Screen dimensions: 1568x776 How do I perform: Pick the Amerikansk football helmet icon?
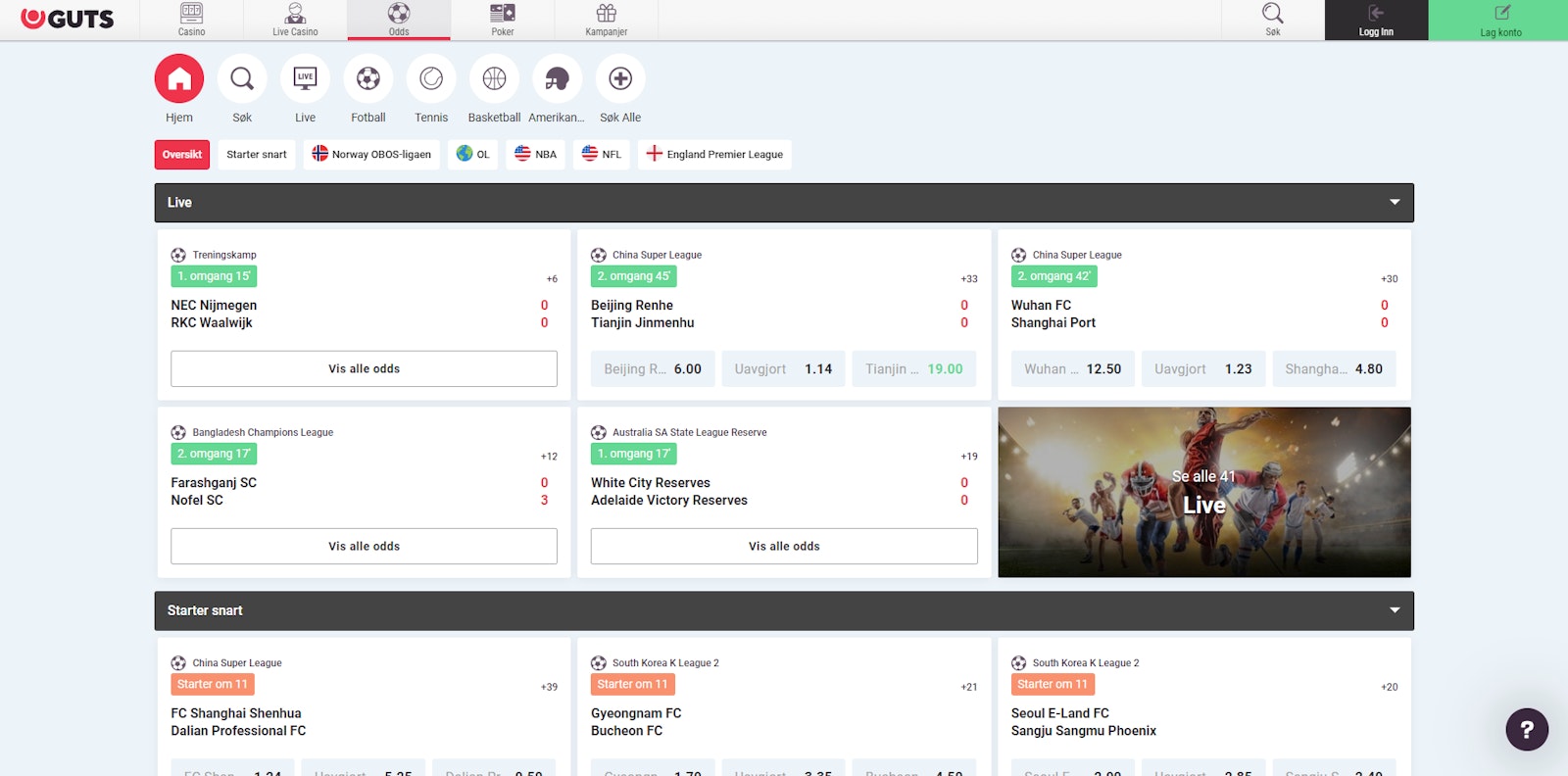tap(557, 79)
